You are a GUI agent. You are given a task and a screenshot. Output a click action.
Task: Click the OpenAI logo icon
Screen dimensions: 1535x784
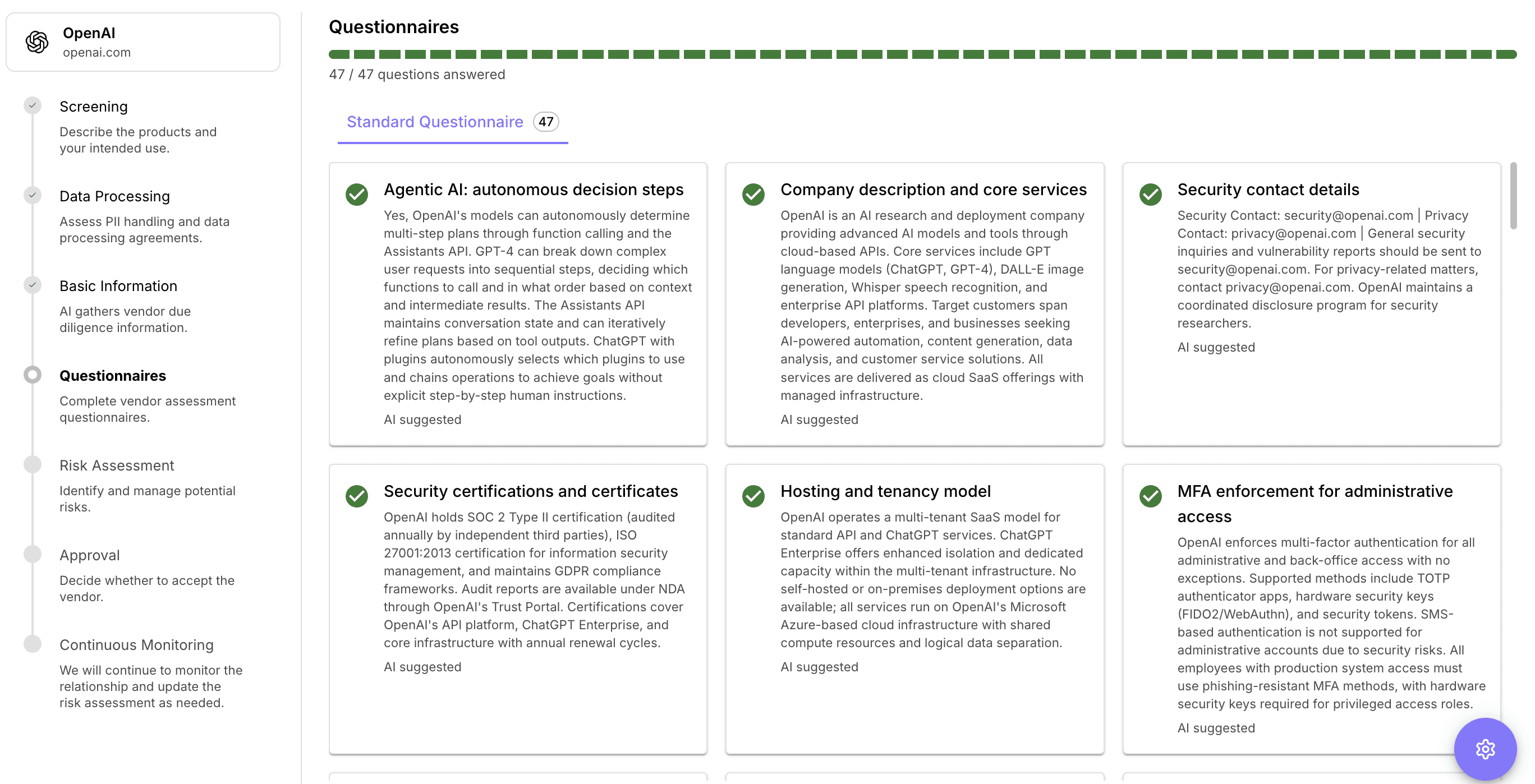[x=37, y=41]
